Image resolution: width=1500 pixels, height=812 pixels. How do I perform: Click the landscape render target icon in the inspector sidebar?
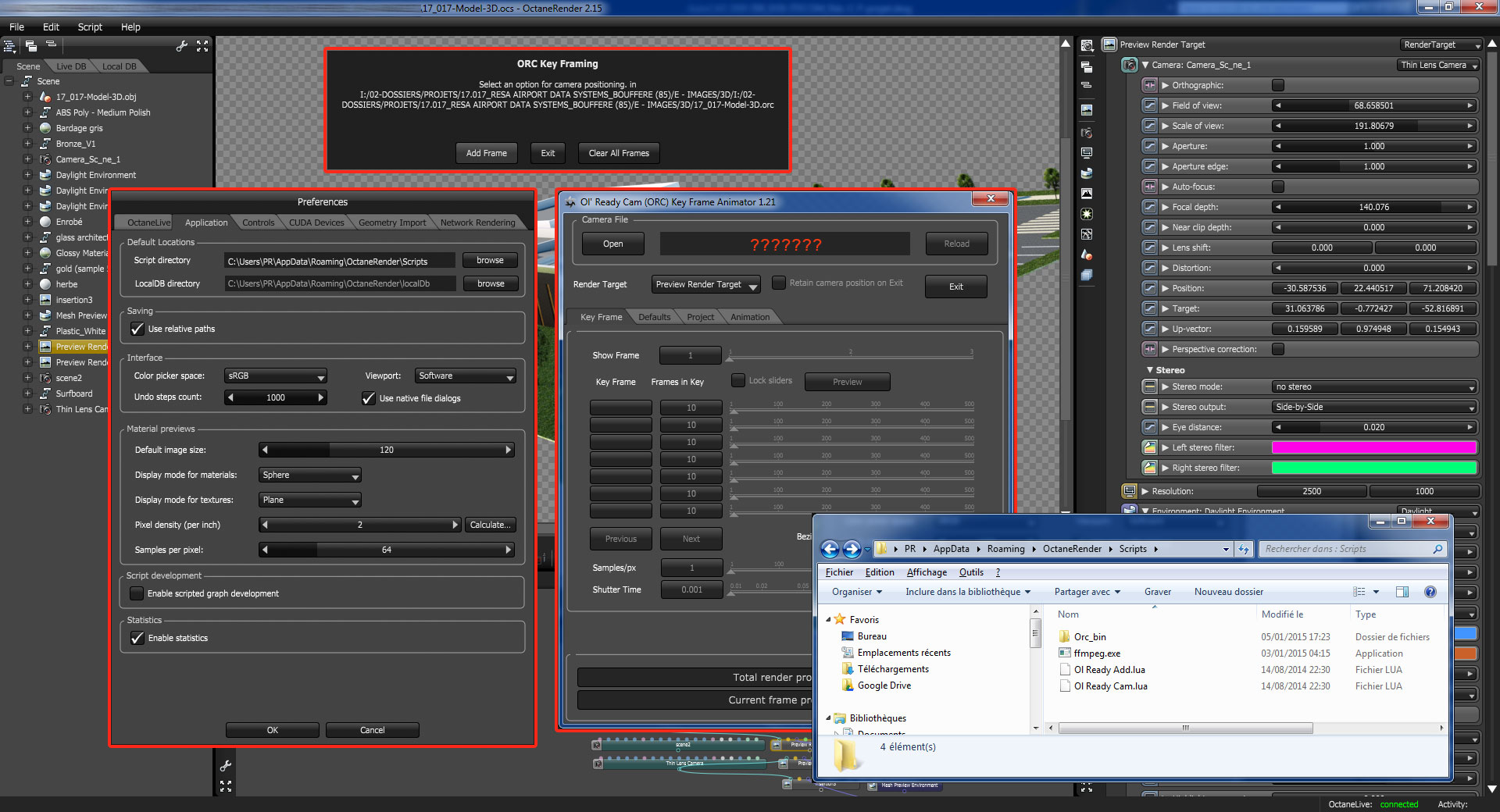(1087, 110)
